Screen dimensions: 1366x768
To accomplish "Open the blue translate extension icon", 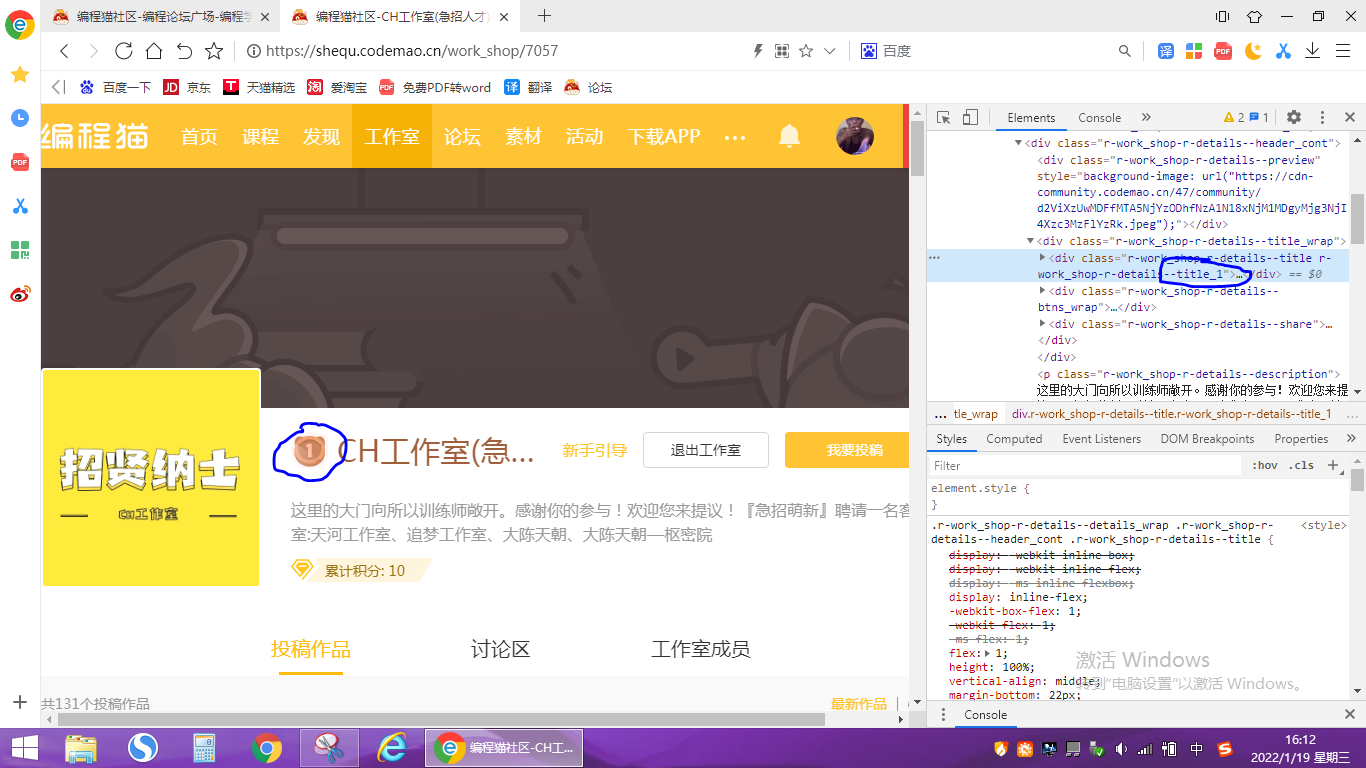I will point(1166,51).
